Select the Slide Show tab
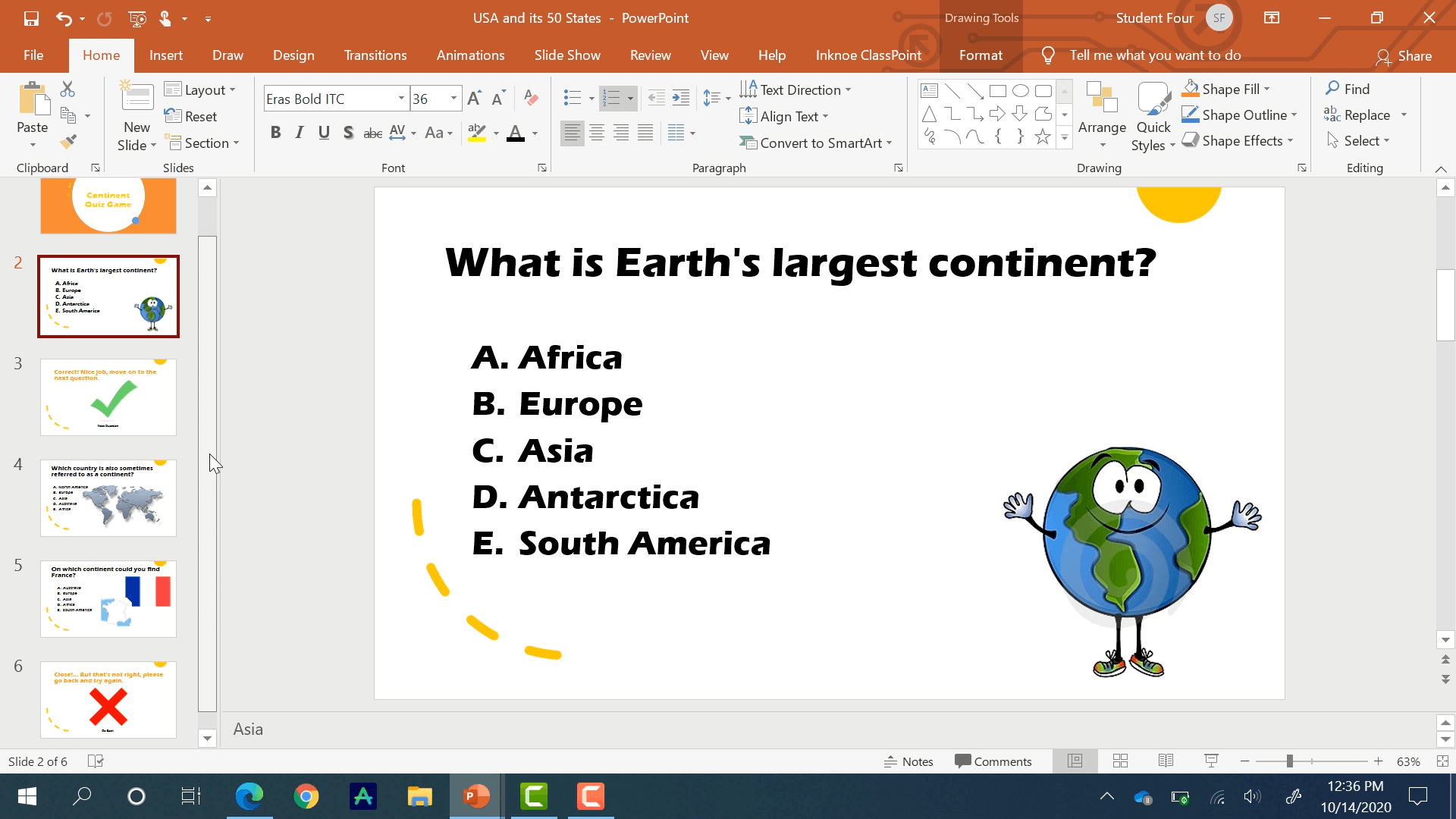 tap(567, 55)
